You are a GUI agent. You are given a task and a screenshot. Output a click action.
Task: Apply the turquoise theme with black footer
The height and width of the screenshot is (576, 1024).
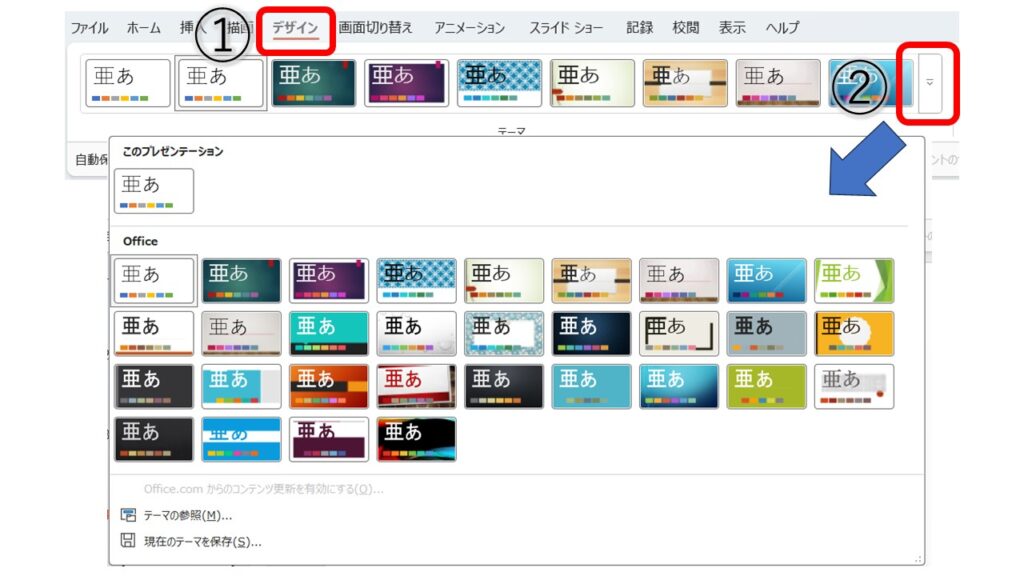click(328, 334)
